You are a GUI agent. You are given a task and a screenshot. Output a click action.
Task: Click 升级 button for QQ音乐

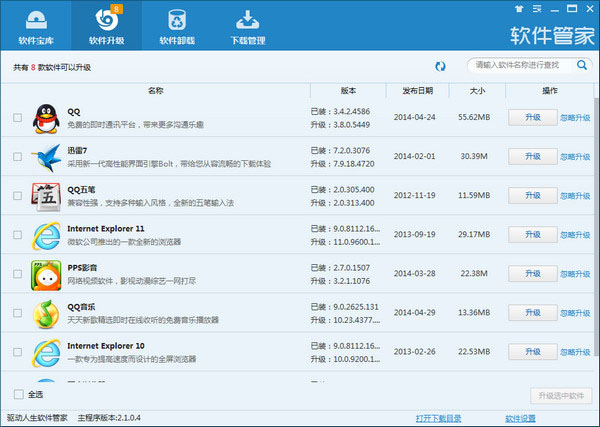click(x=533, y=313)
